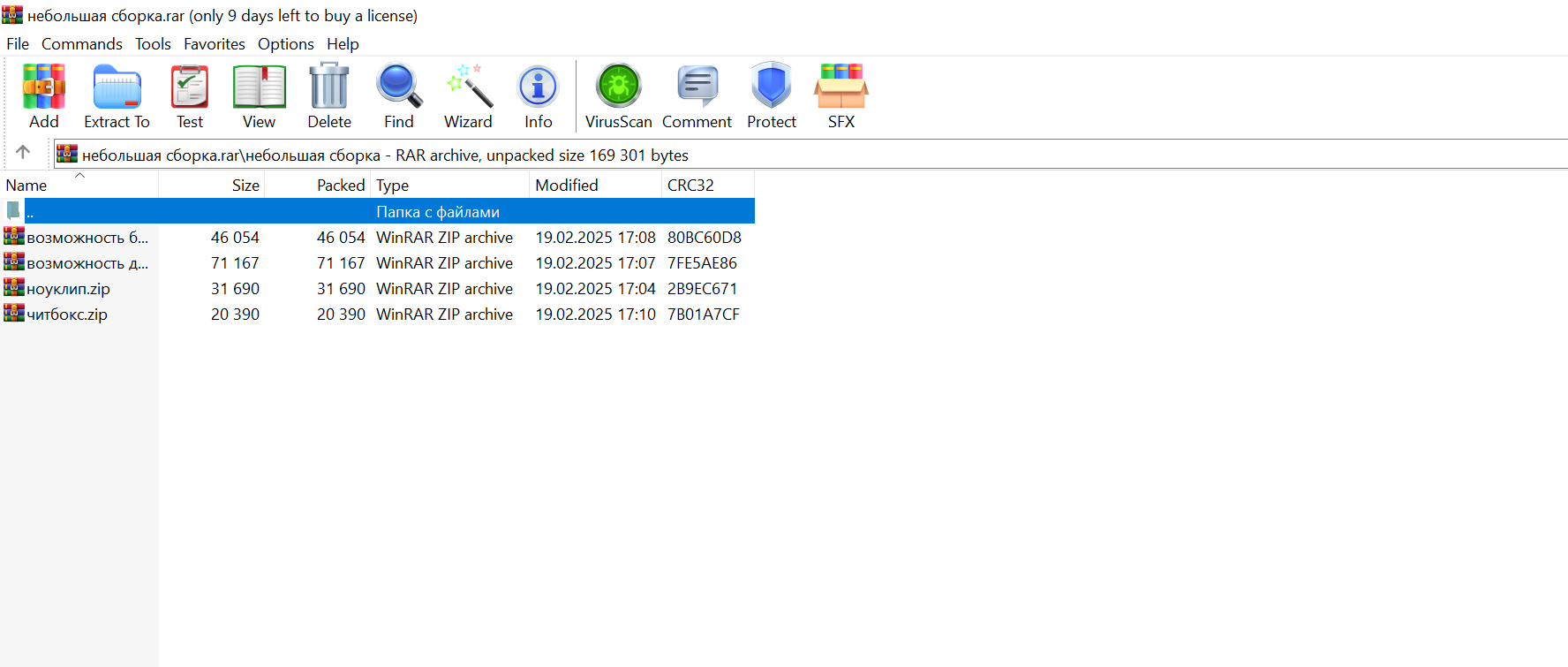Click the archive icon in address bar
This screenshot has height=667, width=1568.
(x=67, y=155)
